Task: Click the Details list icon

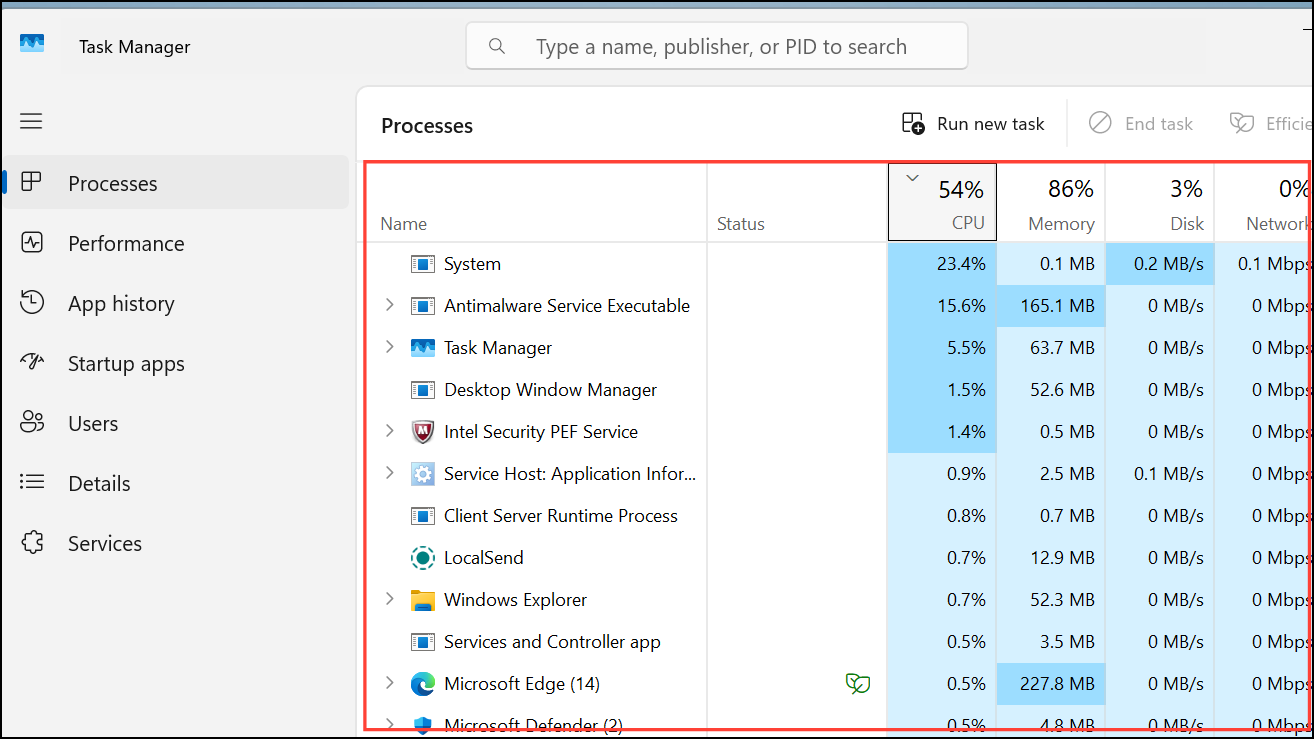Action: coord(31,482)
